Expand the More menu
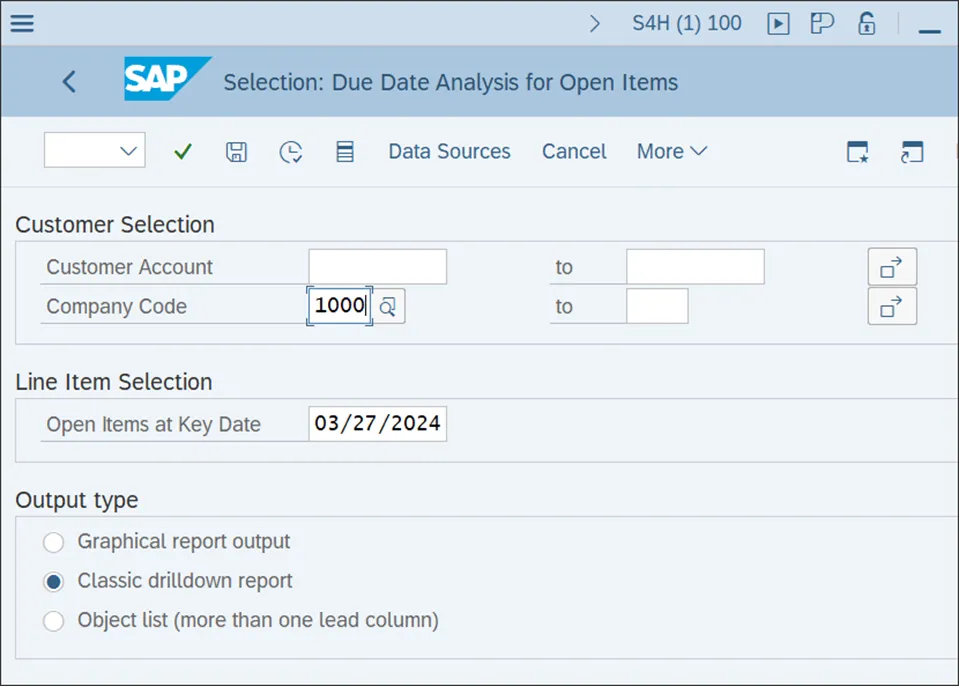Screen dimensions: 959x686 pos(671,152)
